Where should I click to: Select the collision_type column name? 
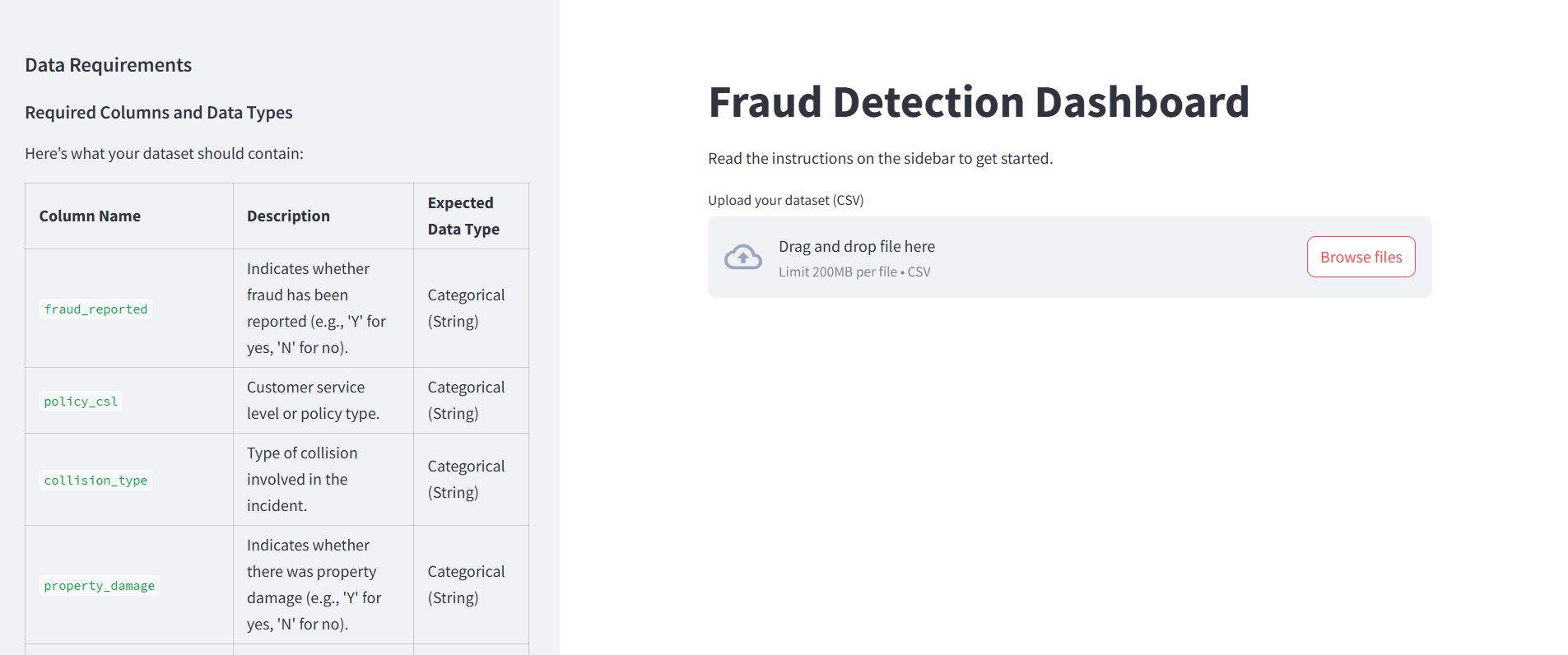tap(95, 481)
